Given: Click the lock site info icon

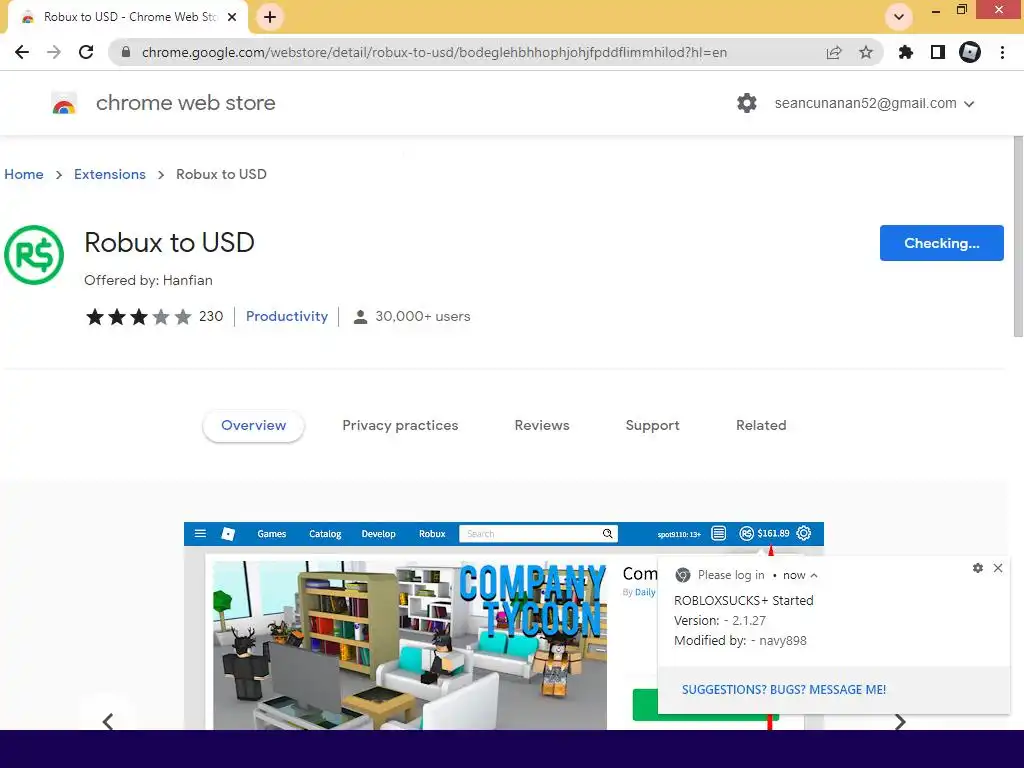Looking at the screenshot, I should click(x=126, y=52).
